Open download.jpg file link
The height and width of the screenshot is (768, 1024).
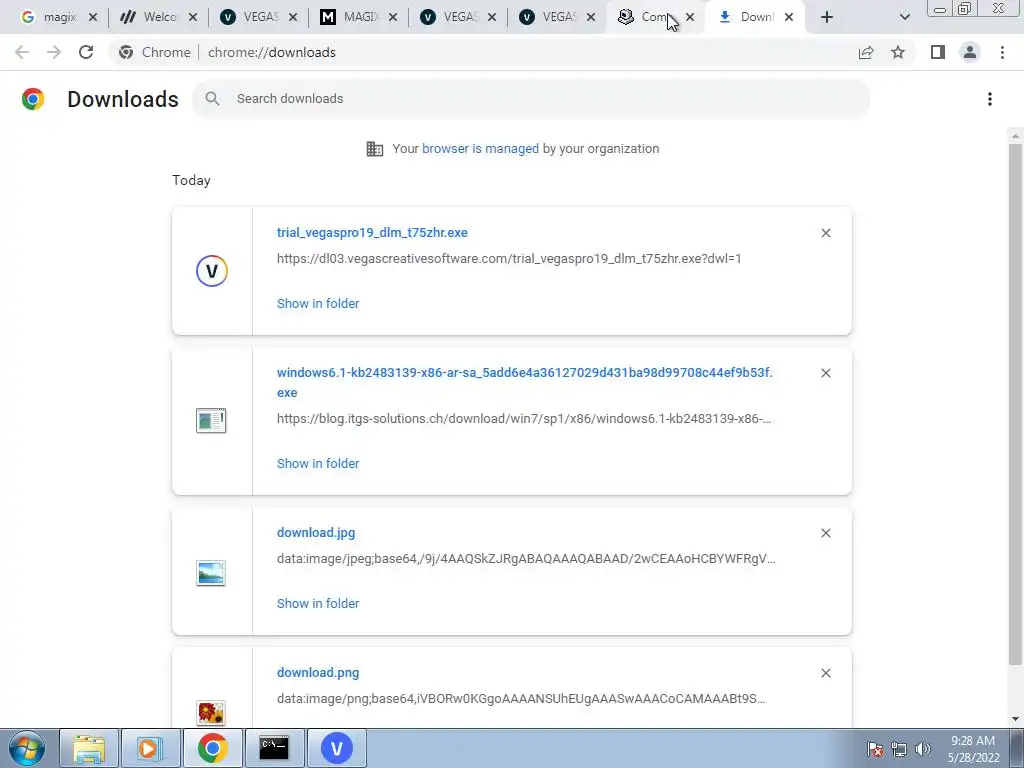point(316,532)
